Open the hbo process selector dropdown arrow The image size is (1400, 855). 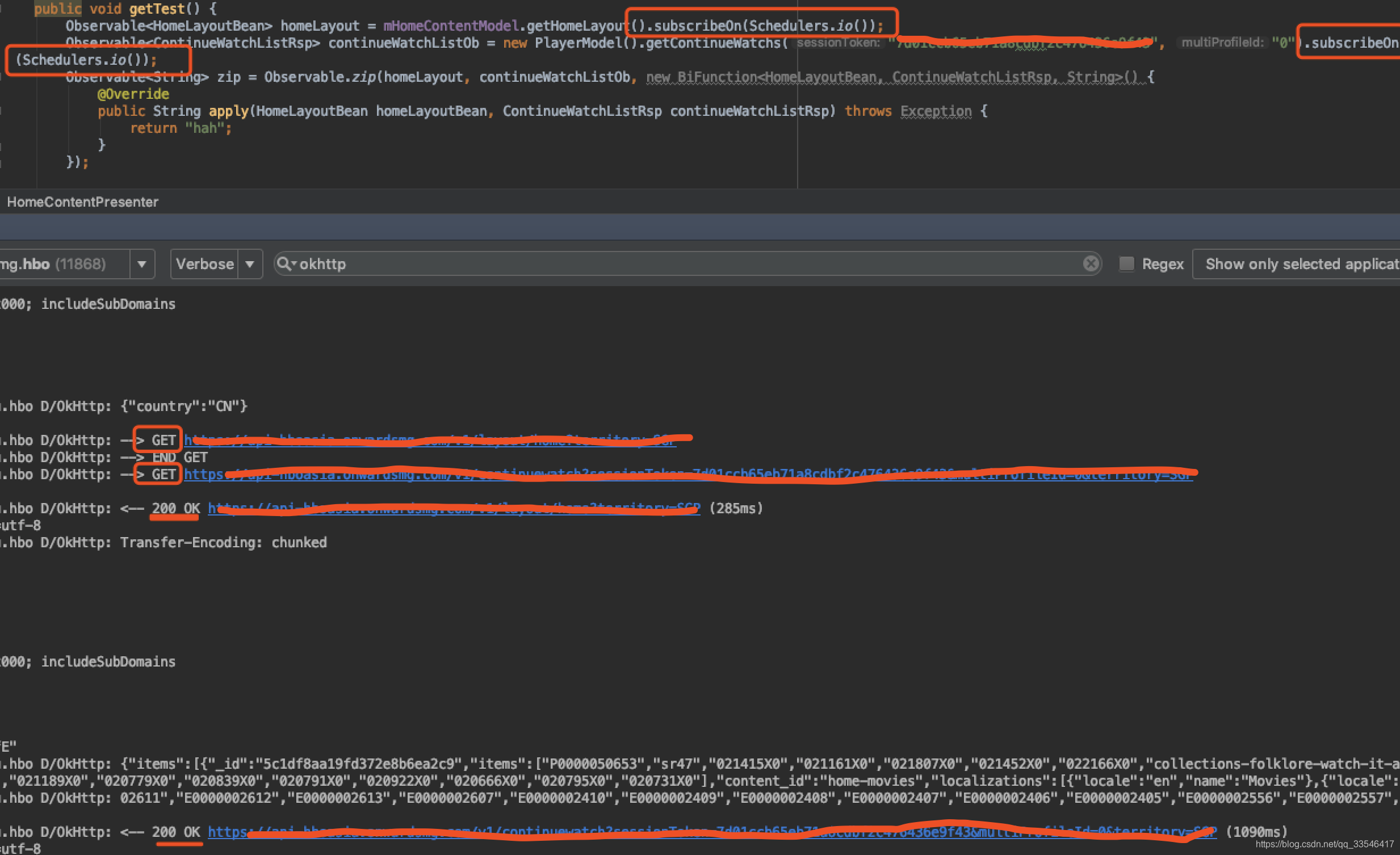pos(142,263)
